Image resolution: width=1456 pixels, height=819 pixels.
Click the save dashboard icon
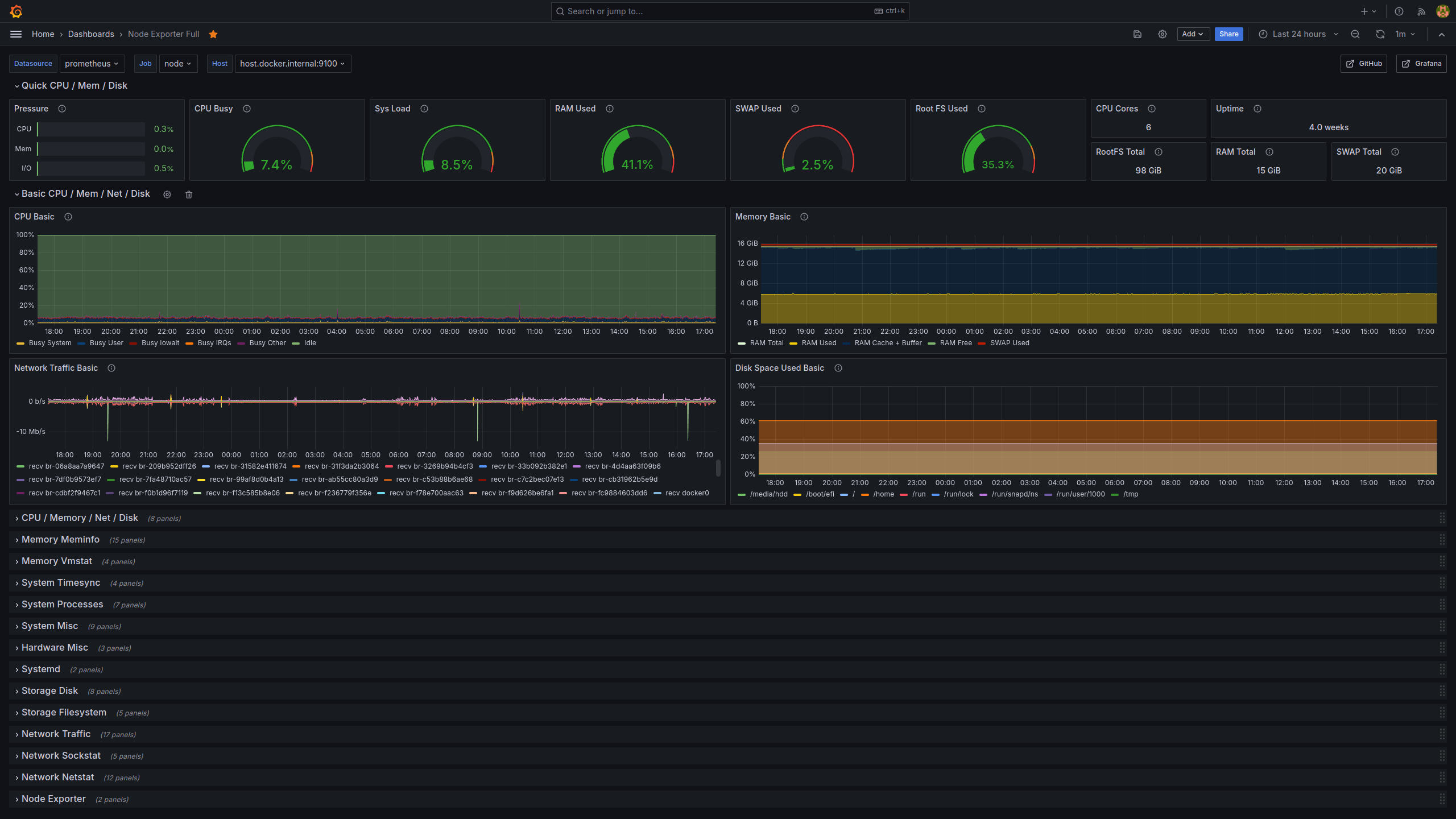(1137, 34)
